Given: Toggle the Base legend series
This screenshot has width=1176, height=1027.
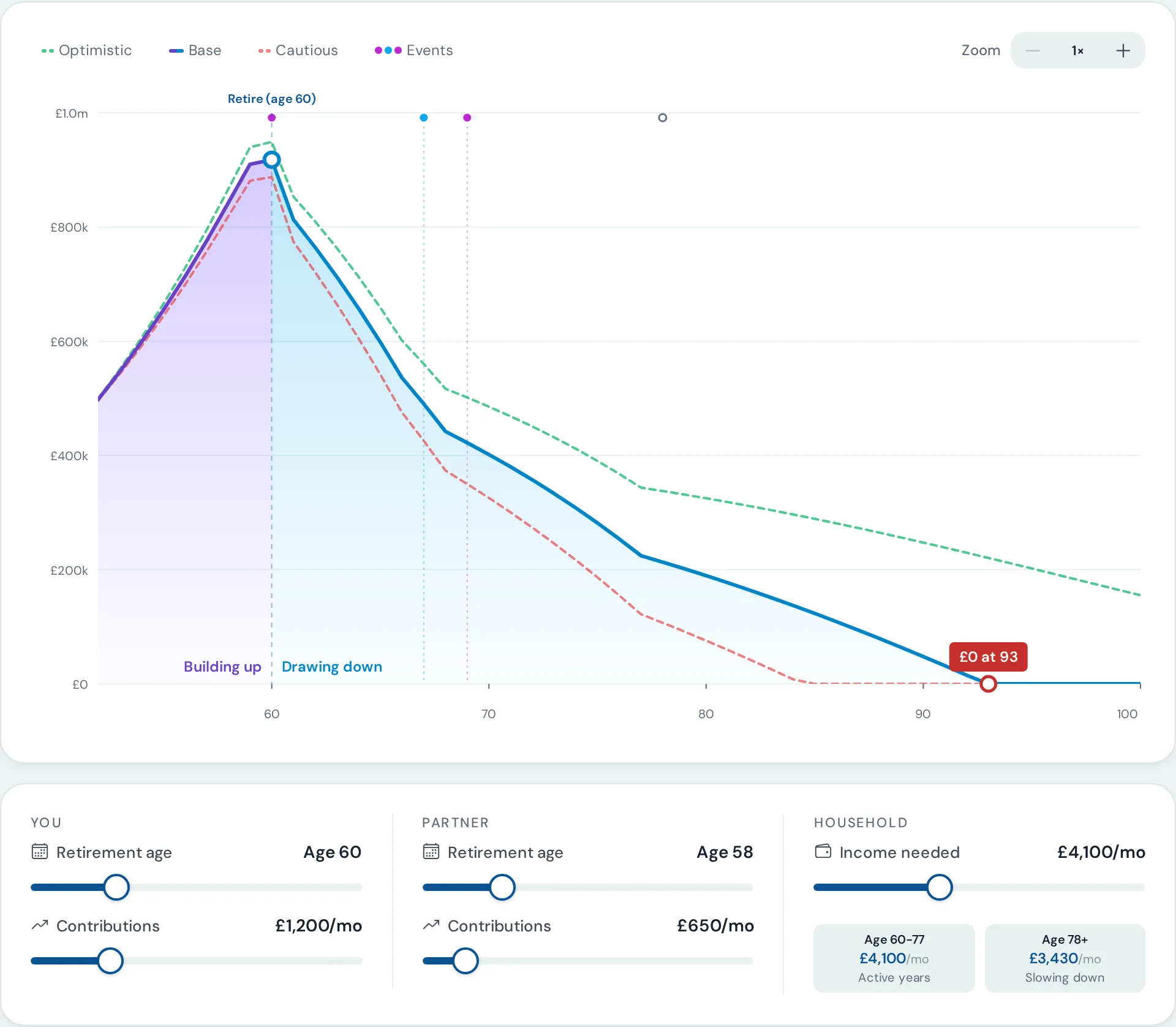Looking at the screenshot, I should click(195, 50).
